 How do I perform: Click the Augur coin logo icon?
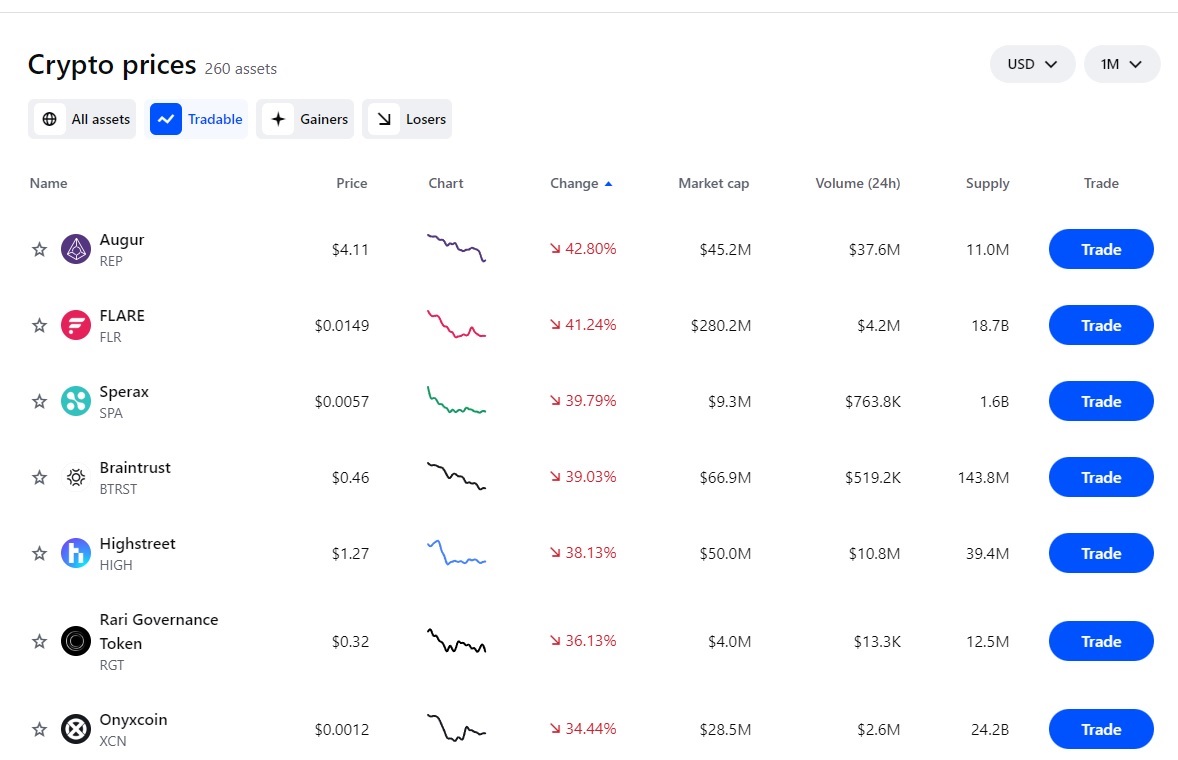coord(76,249)
